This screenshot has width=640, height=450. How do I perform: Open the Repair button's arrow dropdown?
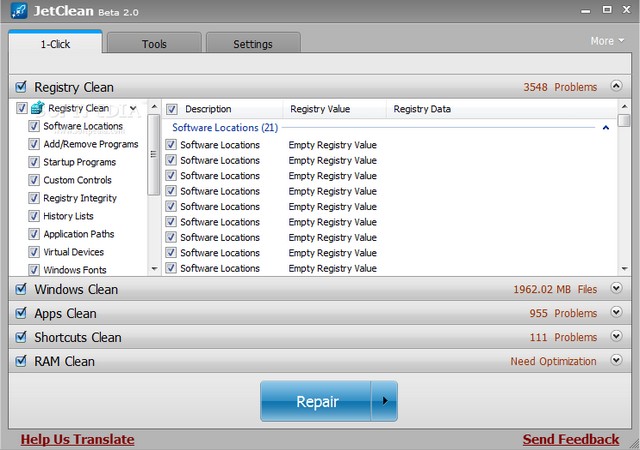(x=385, y=402)
